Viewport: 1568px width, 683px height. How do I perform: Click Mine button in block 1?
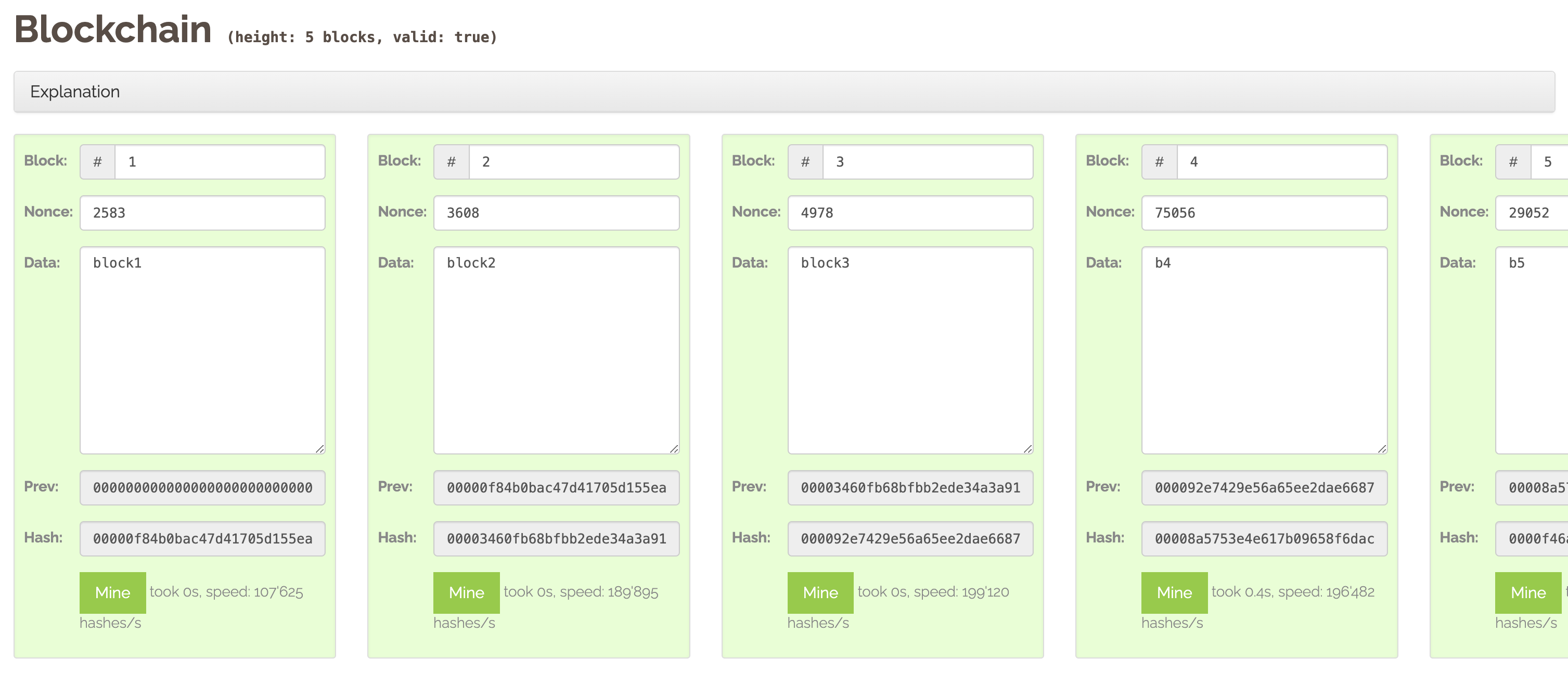tap(112, 592)
